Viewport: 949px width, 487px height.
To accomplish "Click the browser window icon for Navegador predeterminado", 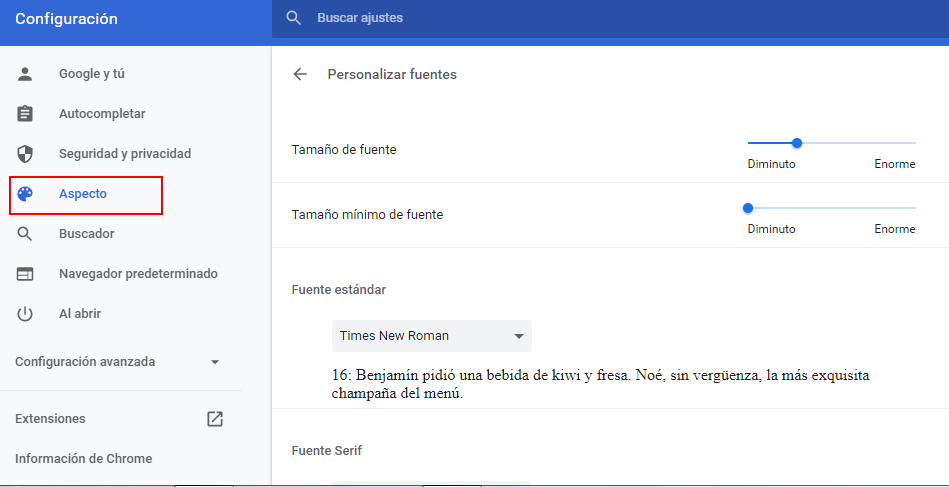I will tap(25, 274).
